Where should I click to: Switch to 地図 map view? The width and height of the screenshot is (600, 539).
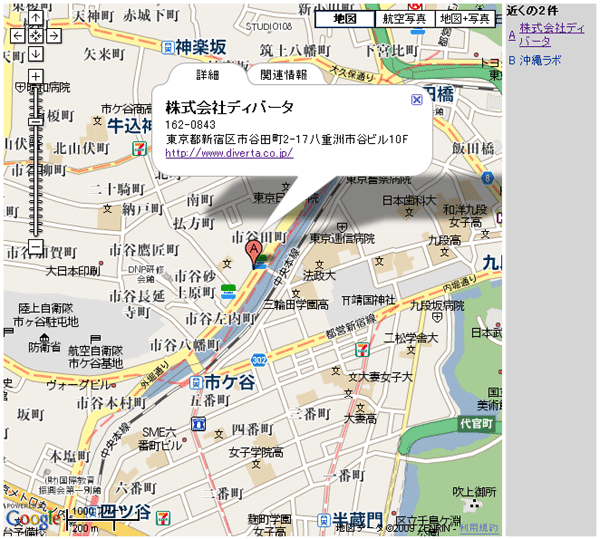pos(345,19)
